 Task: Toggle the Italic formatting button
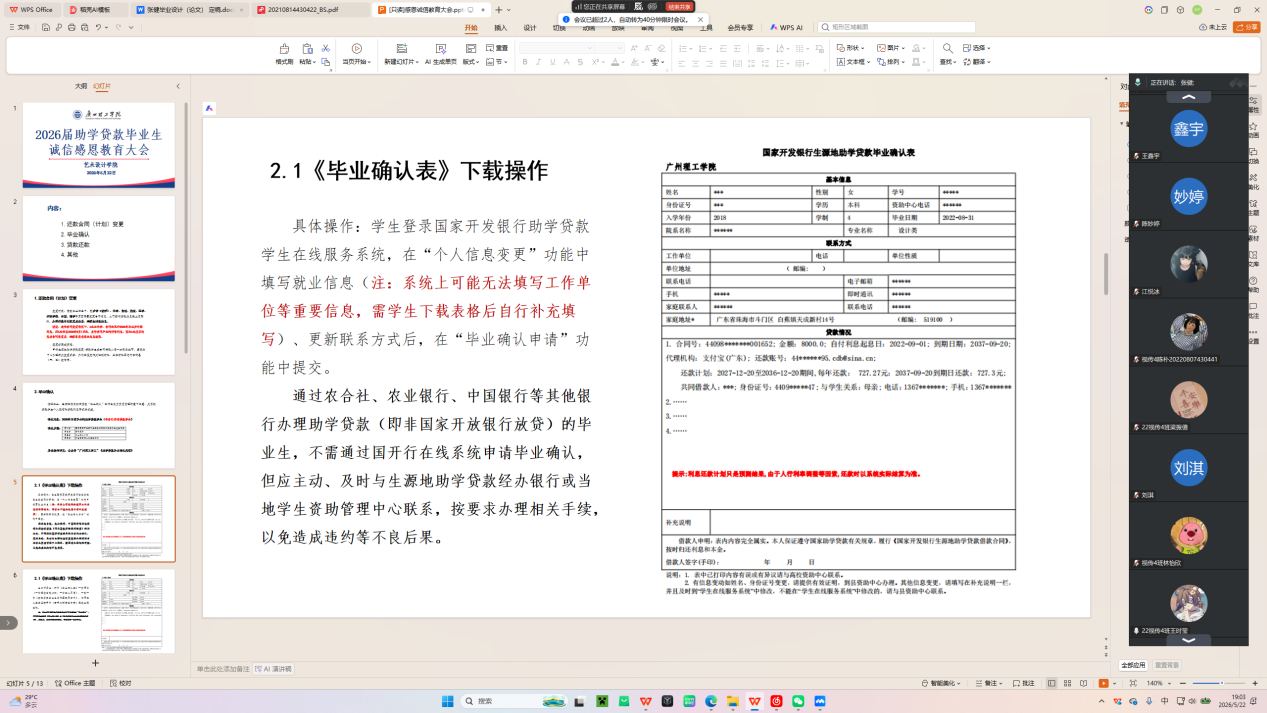pos(539,62)
